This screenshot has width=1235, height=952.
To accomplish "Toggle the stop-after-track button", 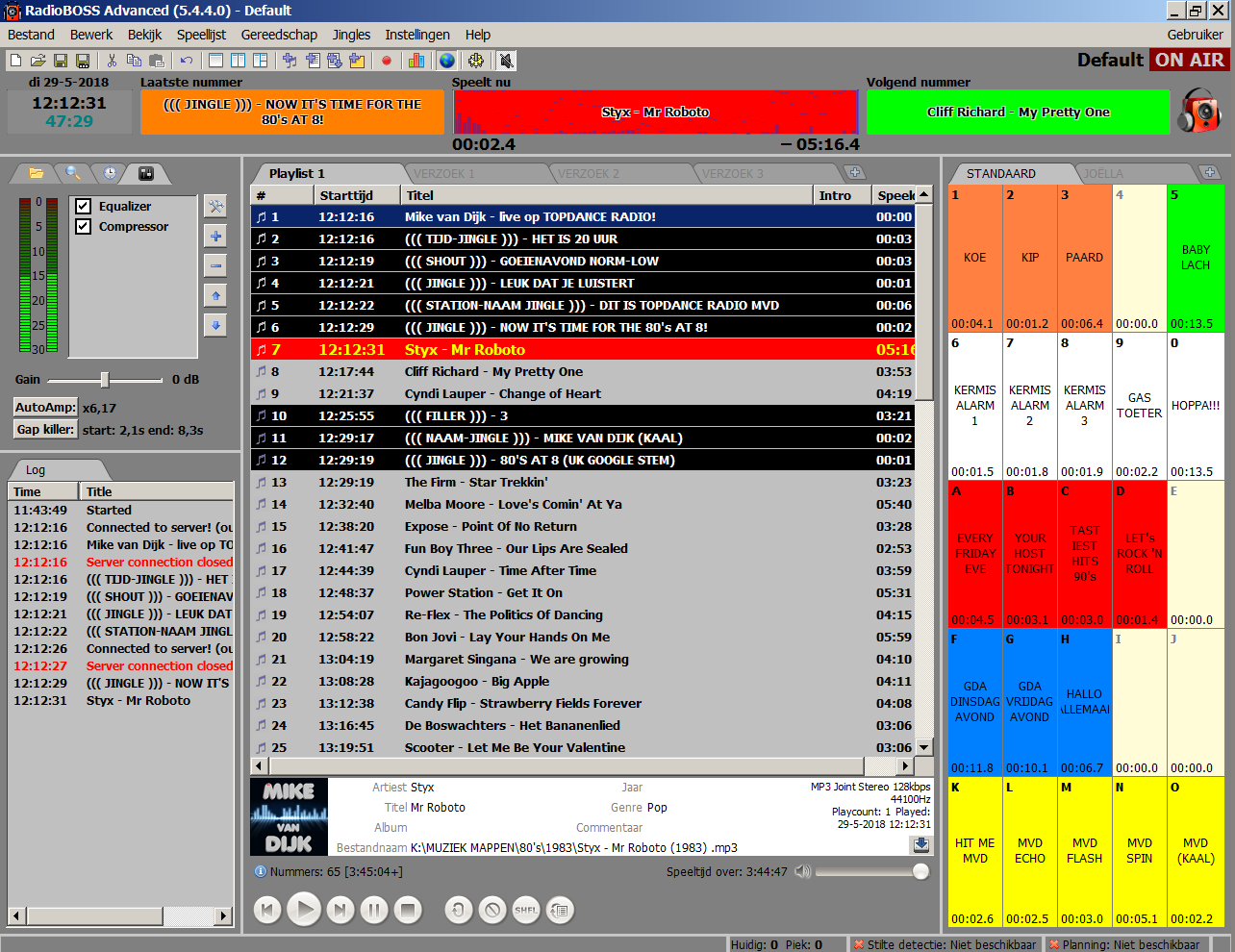I will coord(492,909).
